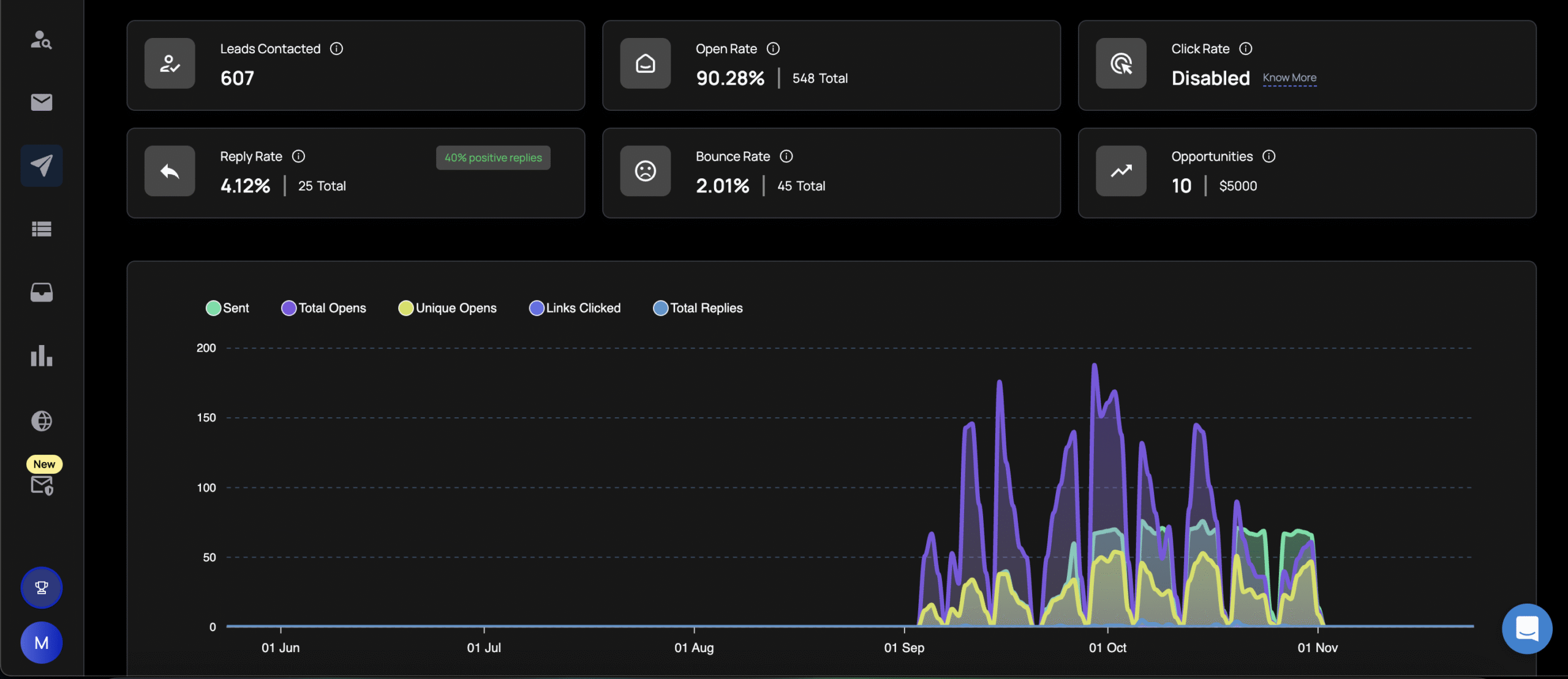1568x679 pixels.
Task: Open the analytics bar chart icon
Action: [41, 355]
